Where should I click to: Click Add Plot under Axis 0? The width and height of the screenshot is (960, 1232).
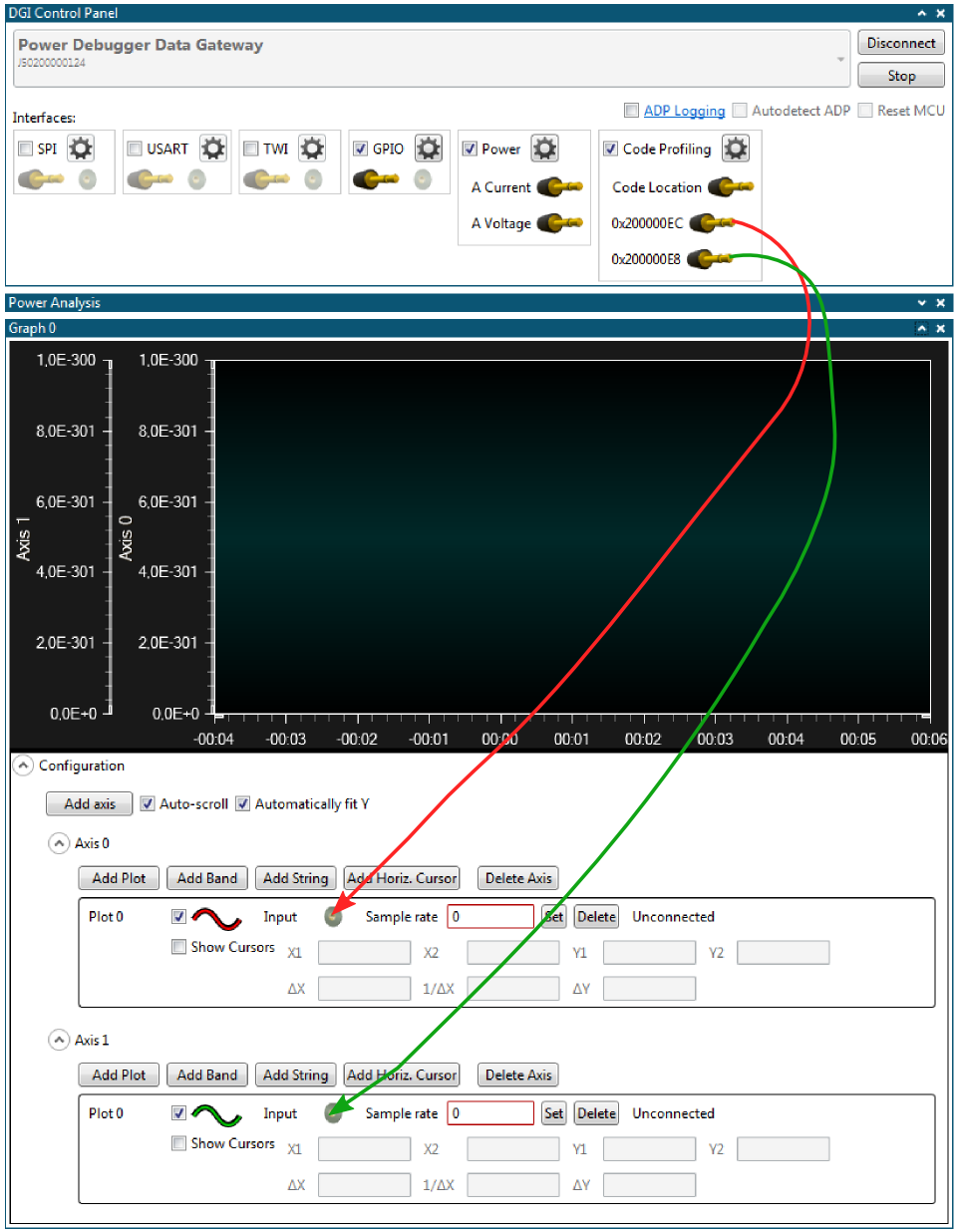[x=119, y=878]
